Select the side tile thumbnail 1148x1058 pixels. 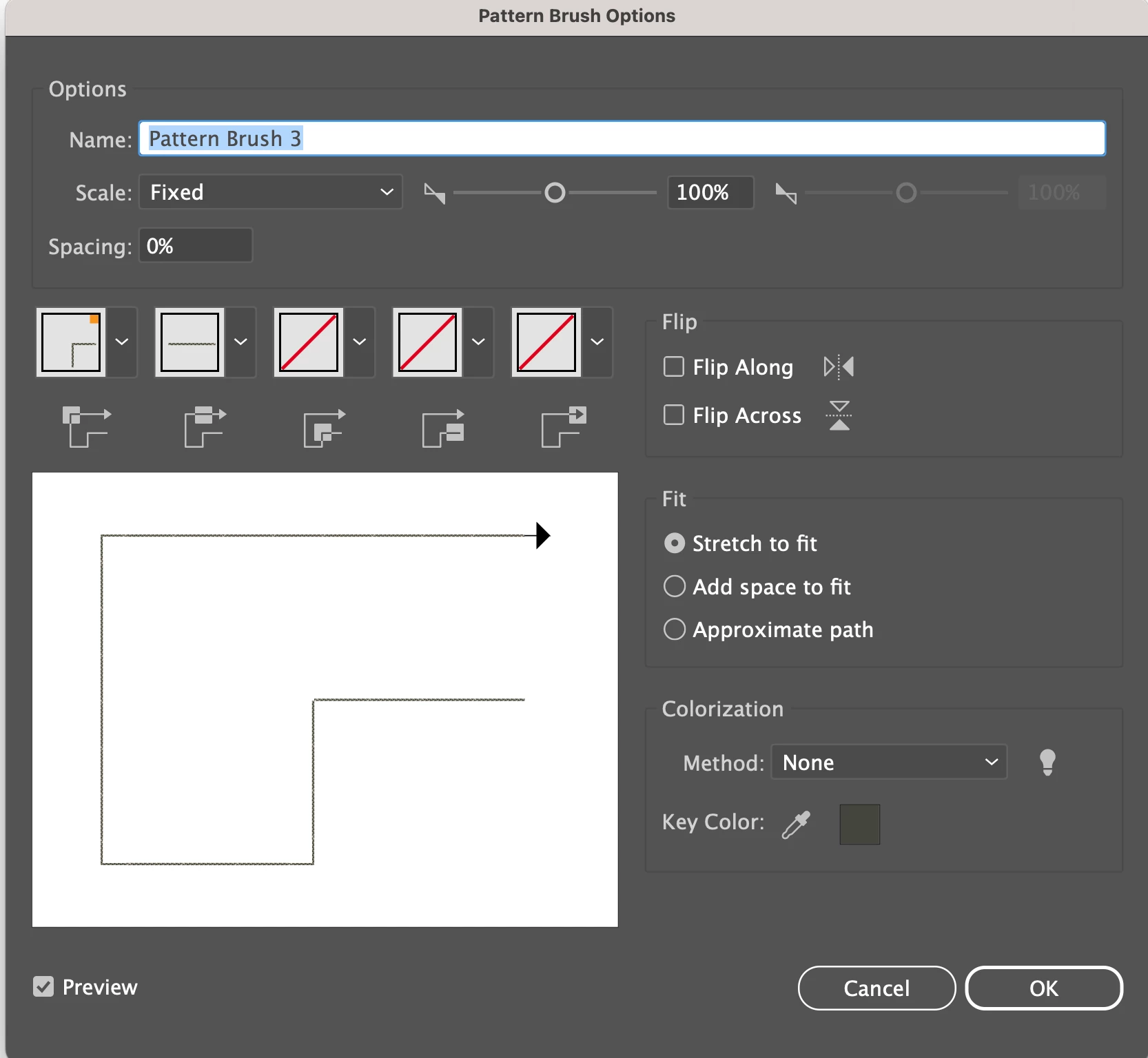189,342
